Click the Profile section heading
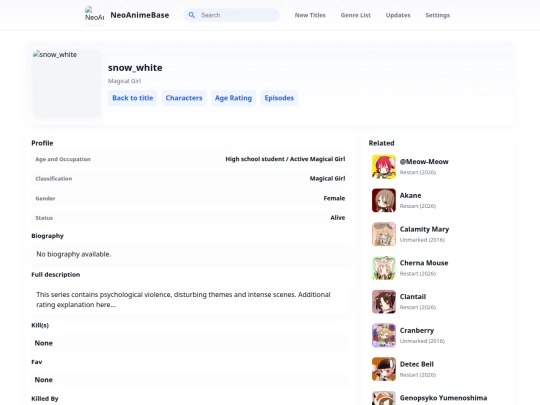540x405 pixels. click(x=42, y=143)
